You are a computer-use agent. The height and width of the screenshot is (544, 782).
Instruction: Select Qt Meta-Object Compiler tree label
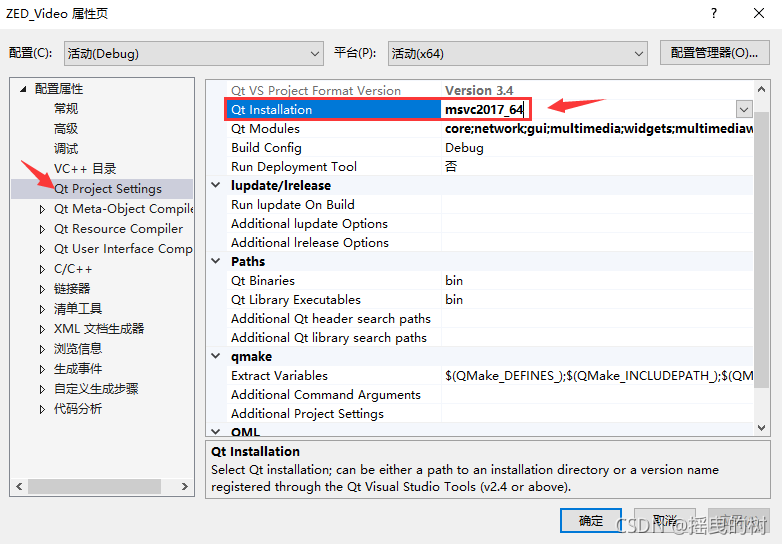[123, 209]
